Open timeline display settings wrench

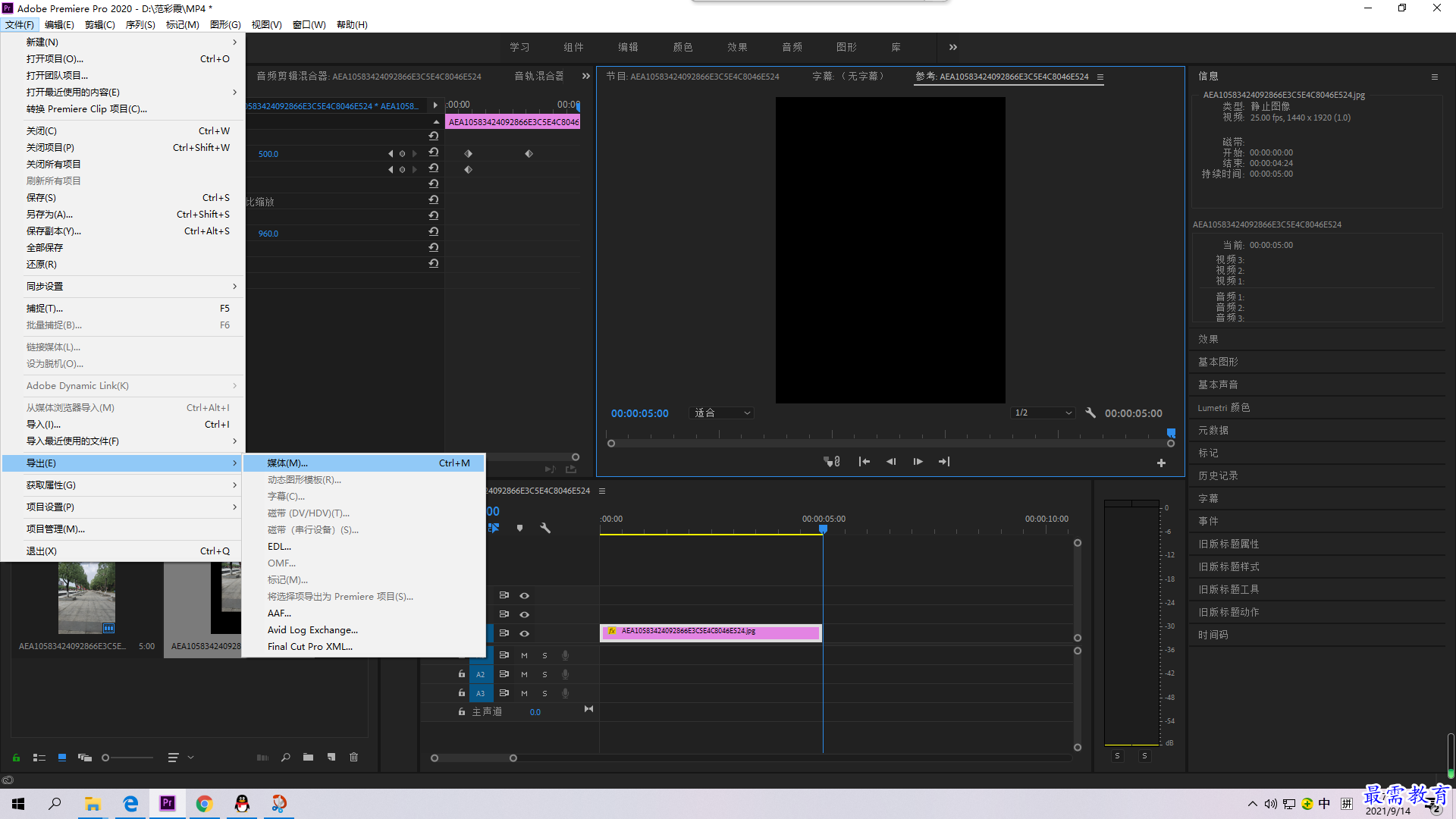point(544,528)
